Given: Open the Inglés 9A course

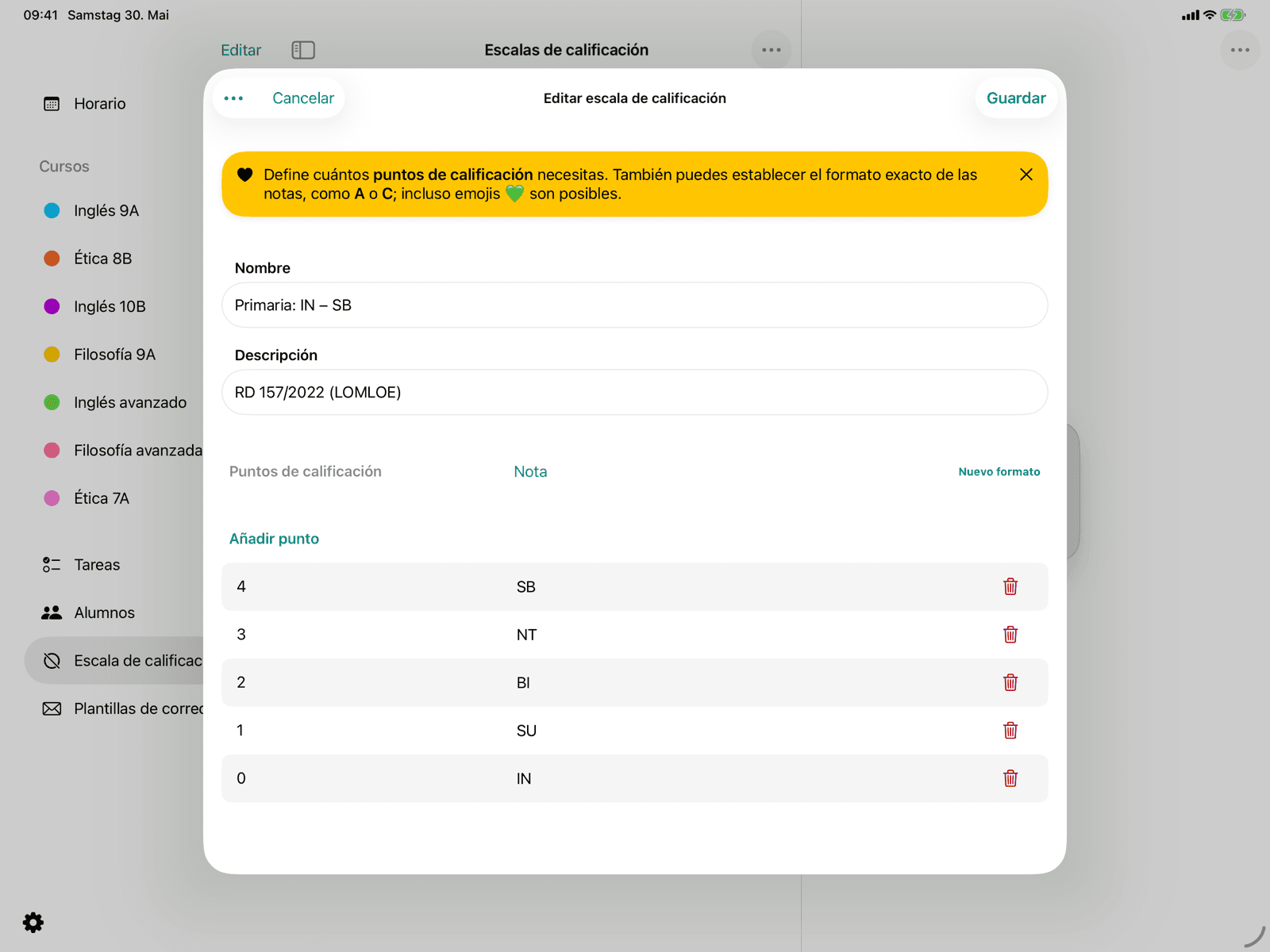Looking at the screenshot, I should pyautogui.click(x=106, y=210).
